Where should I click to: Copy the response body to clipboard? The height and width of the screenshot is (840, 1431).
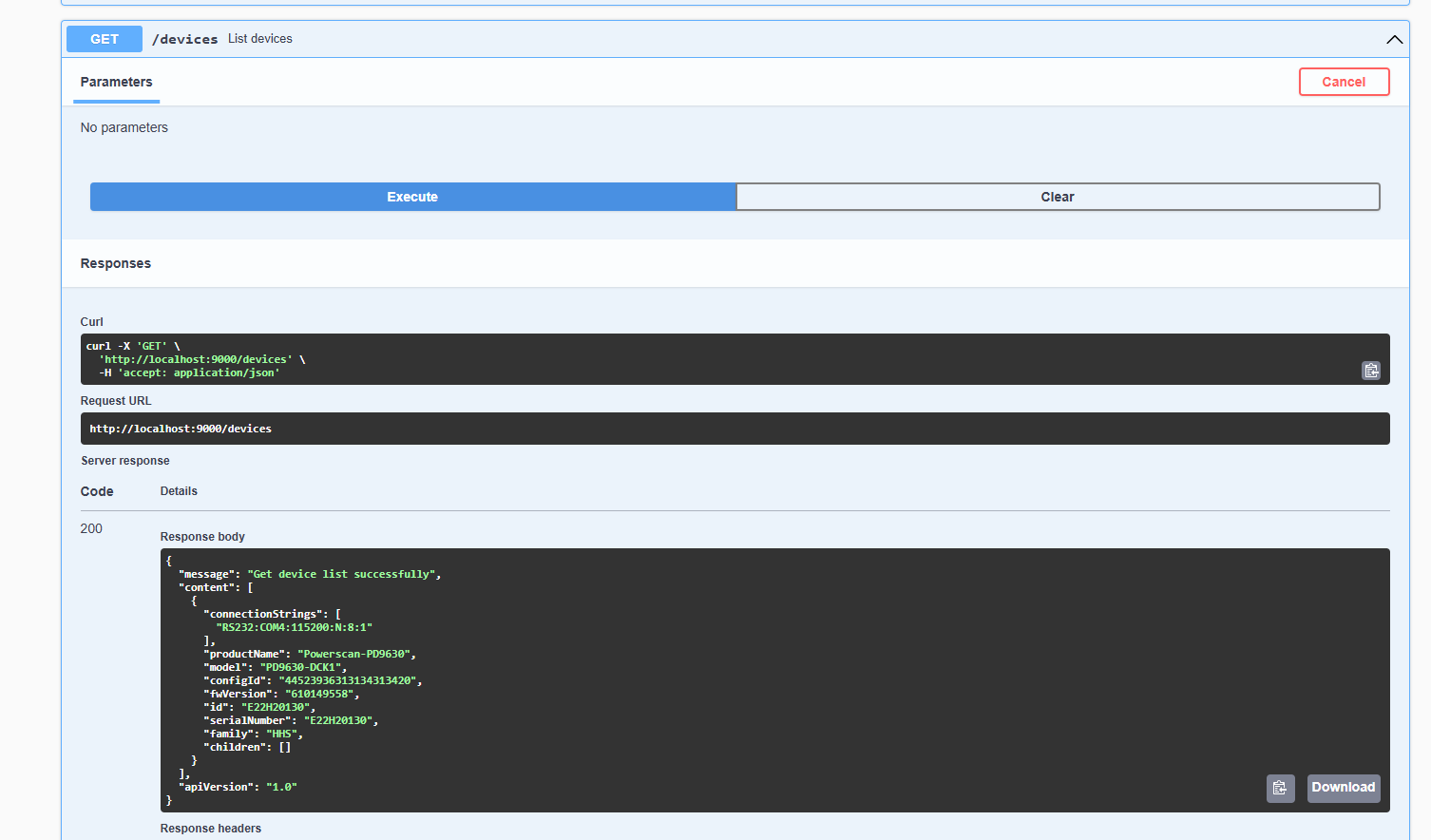(1280, 788)
